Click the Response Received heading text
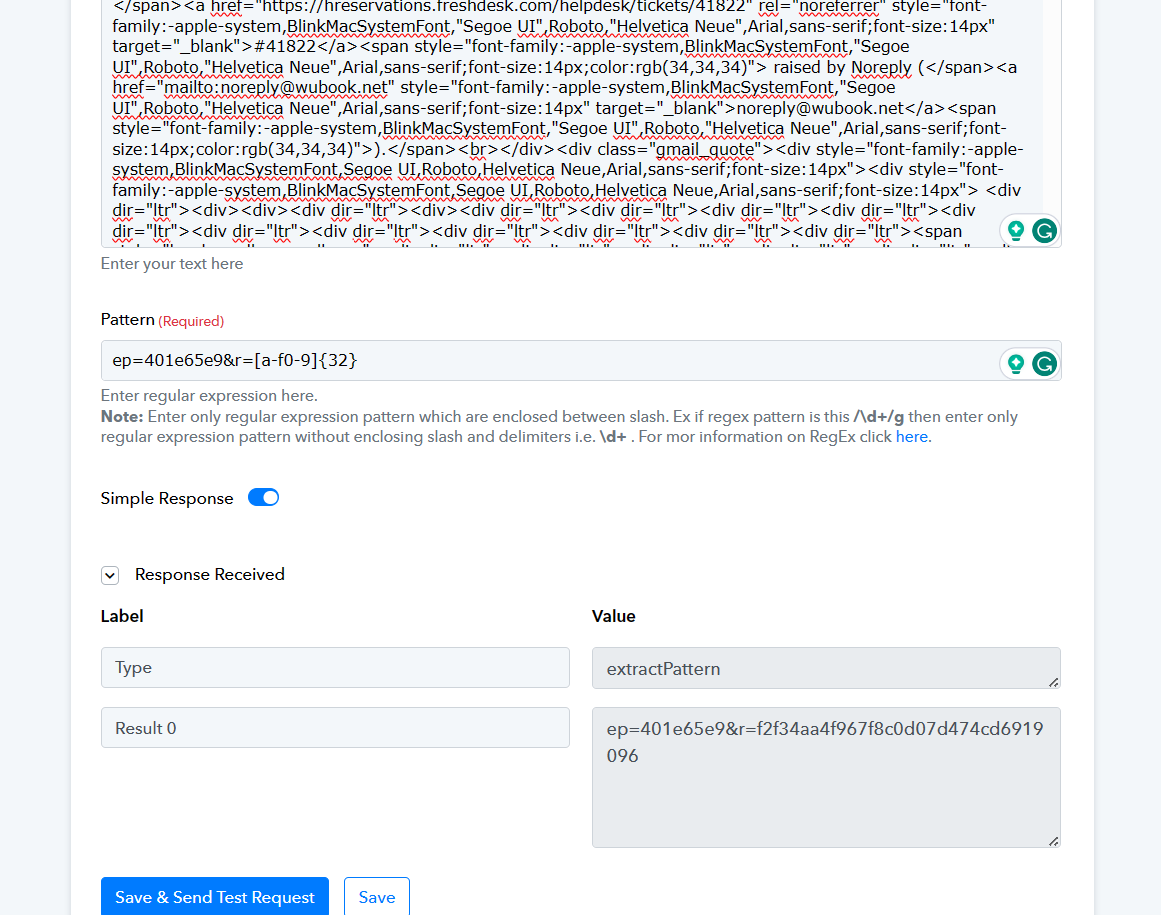 210,575
